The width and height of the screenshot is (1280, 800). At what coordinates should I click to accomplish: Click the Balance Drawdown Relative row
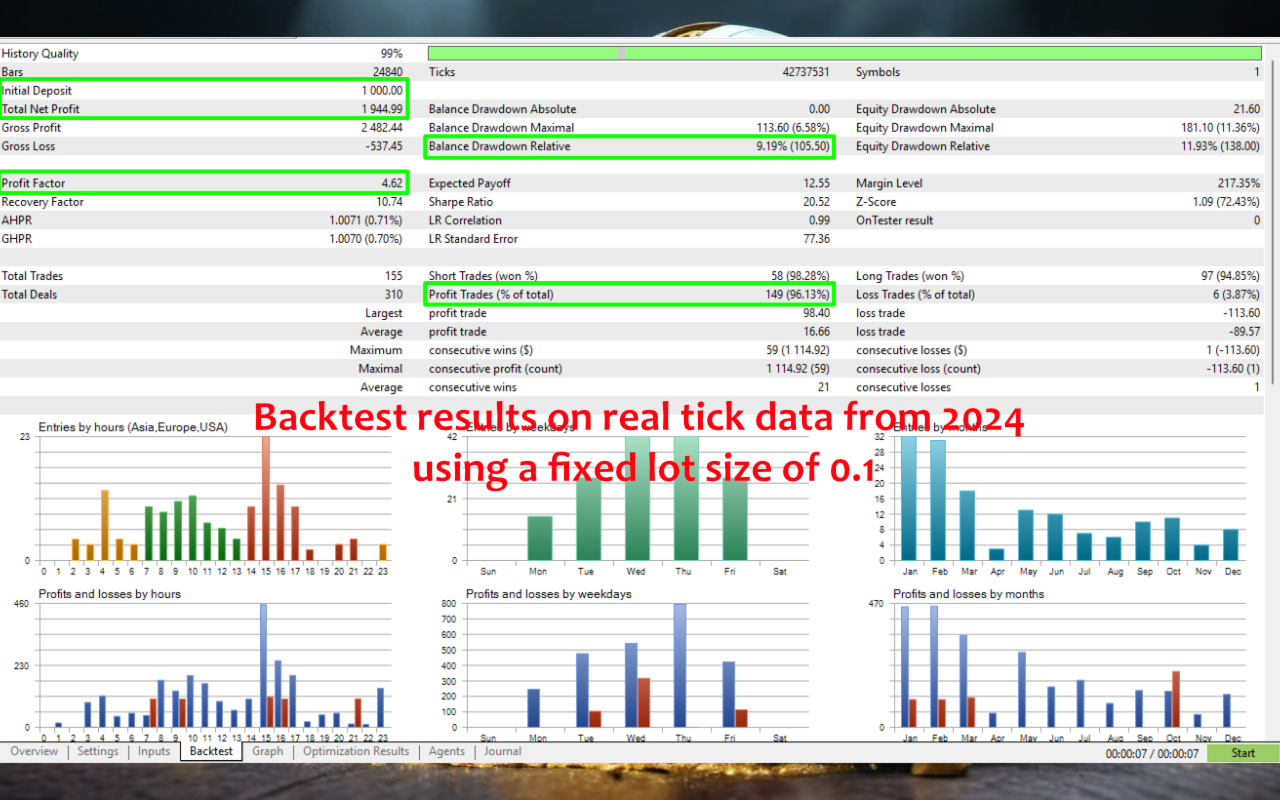[x=629, y=146]
